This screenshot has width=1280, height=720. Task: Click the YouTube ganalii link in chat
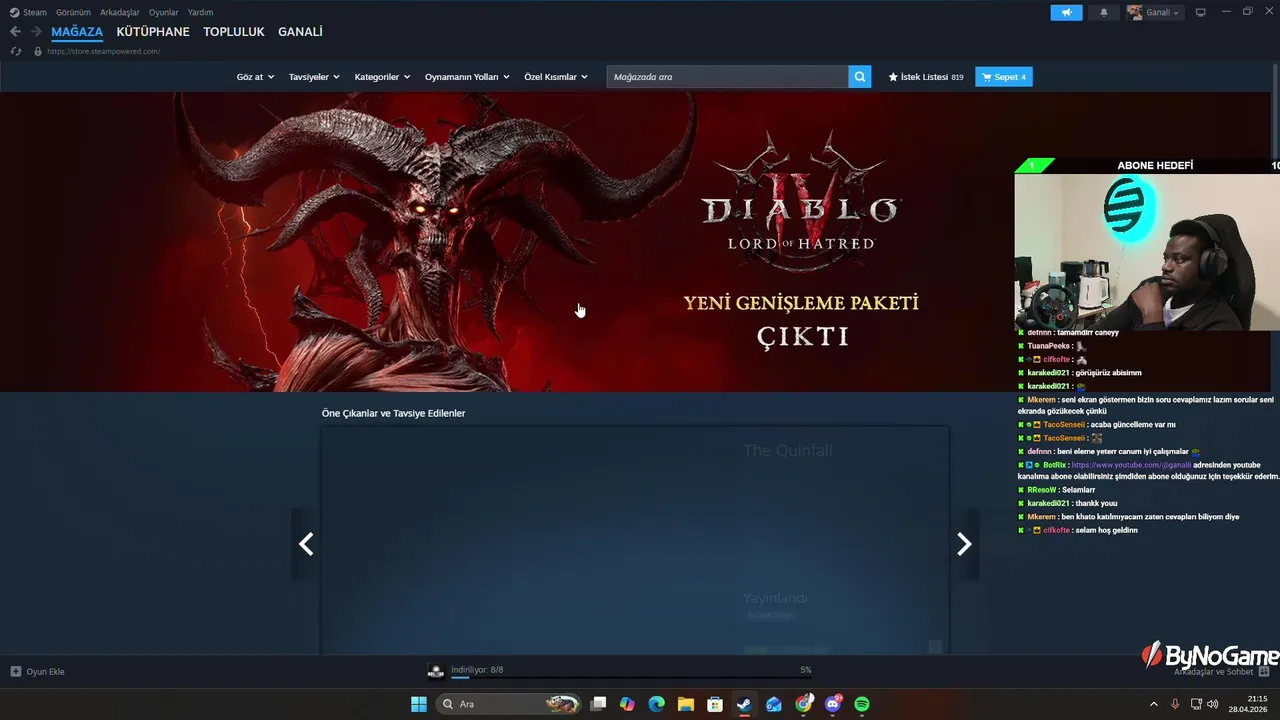[x=1131, y=465]
